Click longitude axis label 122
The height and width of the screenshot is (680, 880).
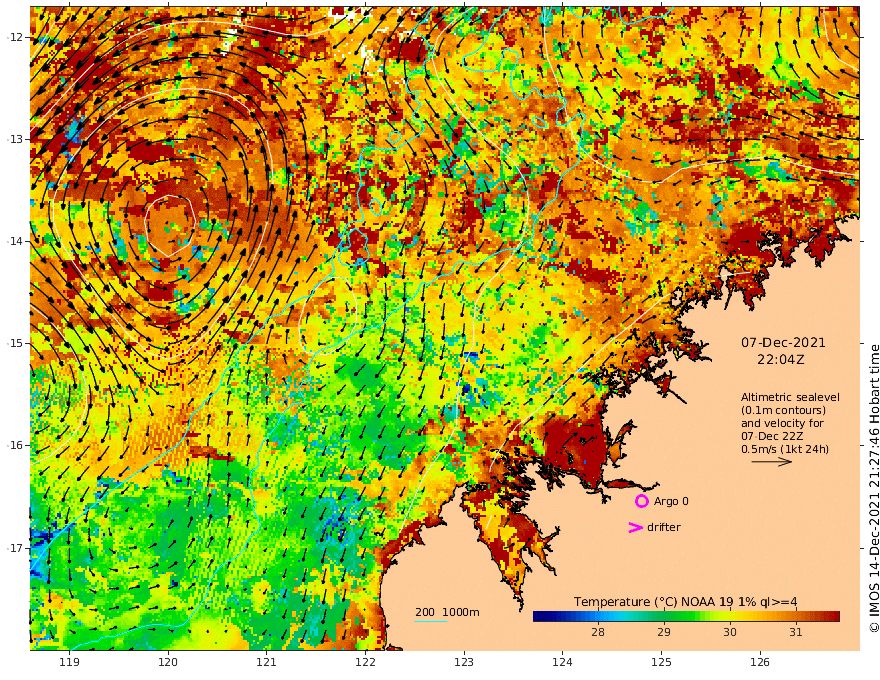click(x=365, y=663)
